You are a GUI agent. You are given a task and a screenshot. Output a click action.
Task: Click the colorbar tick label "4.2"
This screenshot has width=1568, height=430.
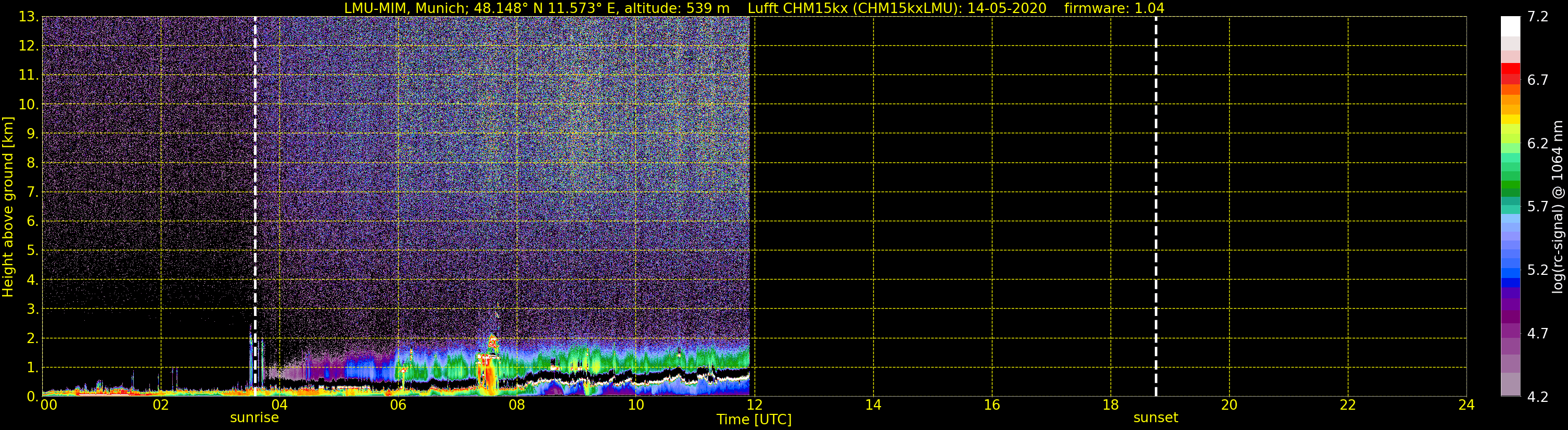1538,397
